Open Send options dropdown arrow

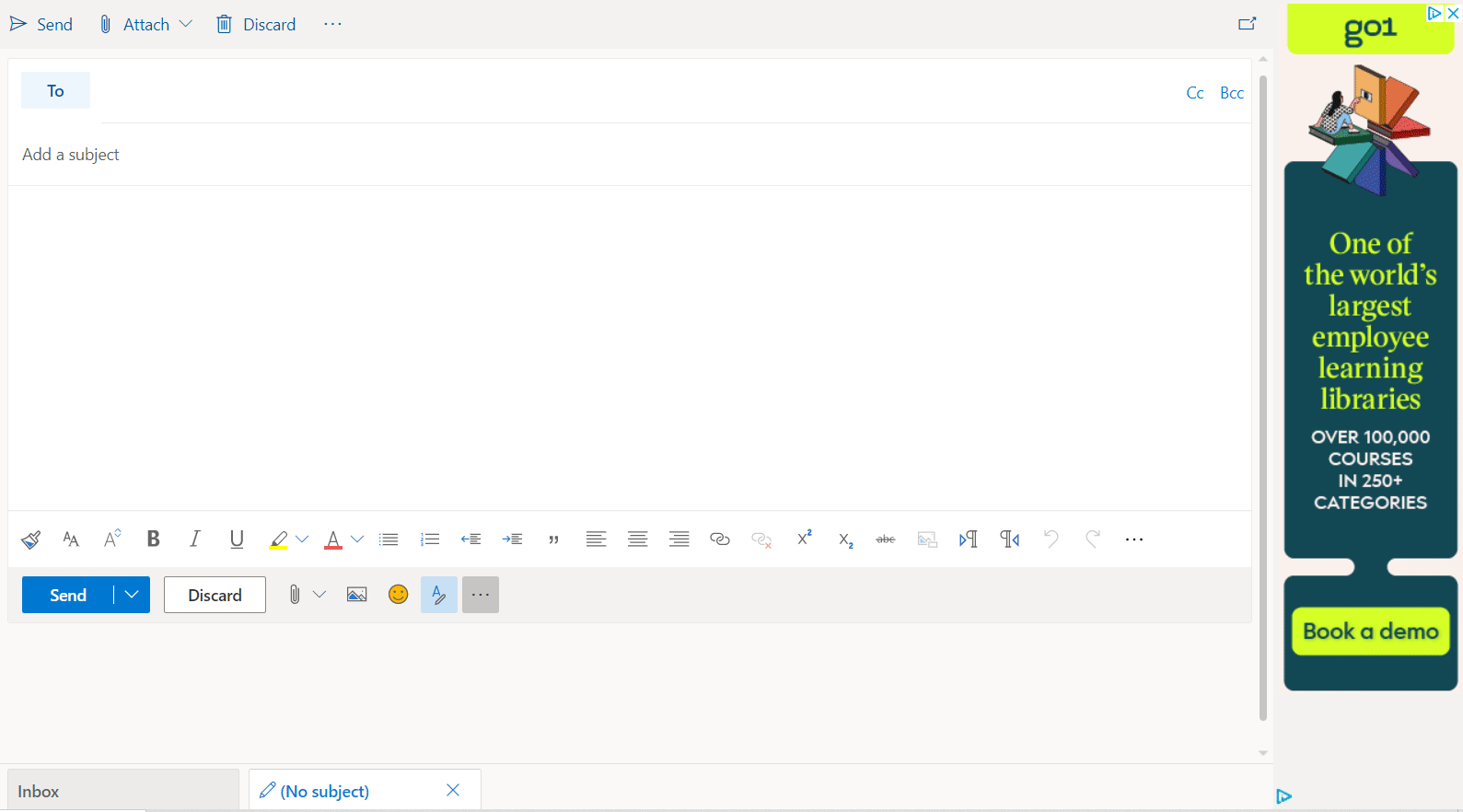132,595
